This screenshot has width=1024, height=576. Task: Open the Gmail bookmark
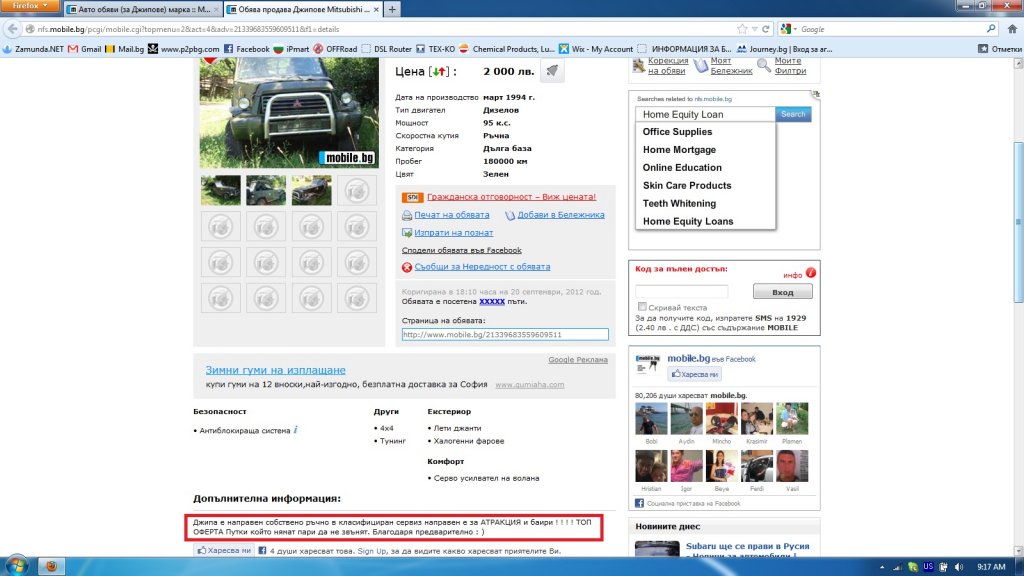tap(85, 49)
